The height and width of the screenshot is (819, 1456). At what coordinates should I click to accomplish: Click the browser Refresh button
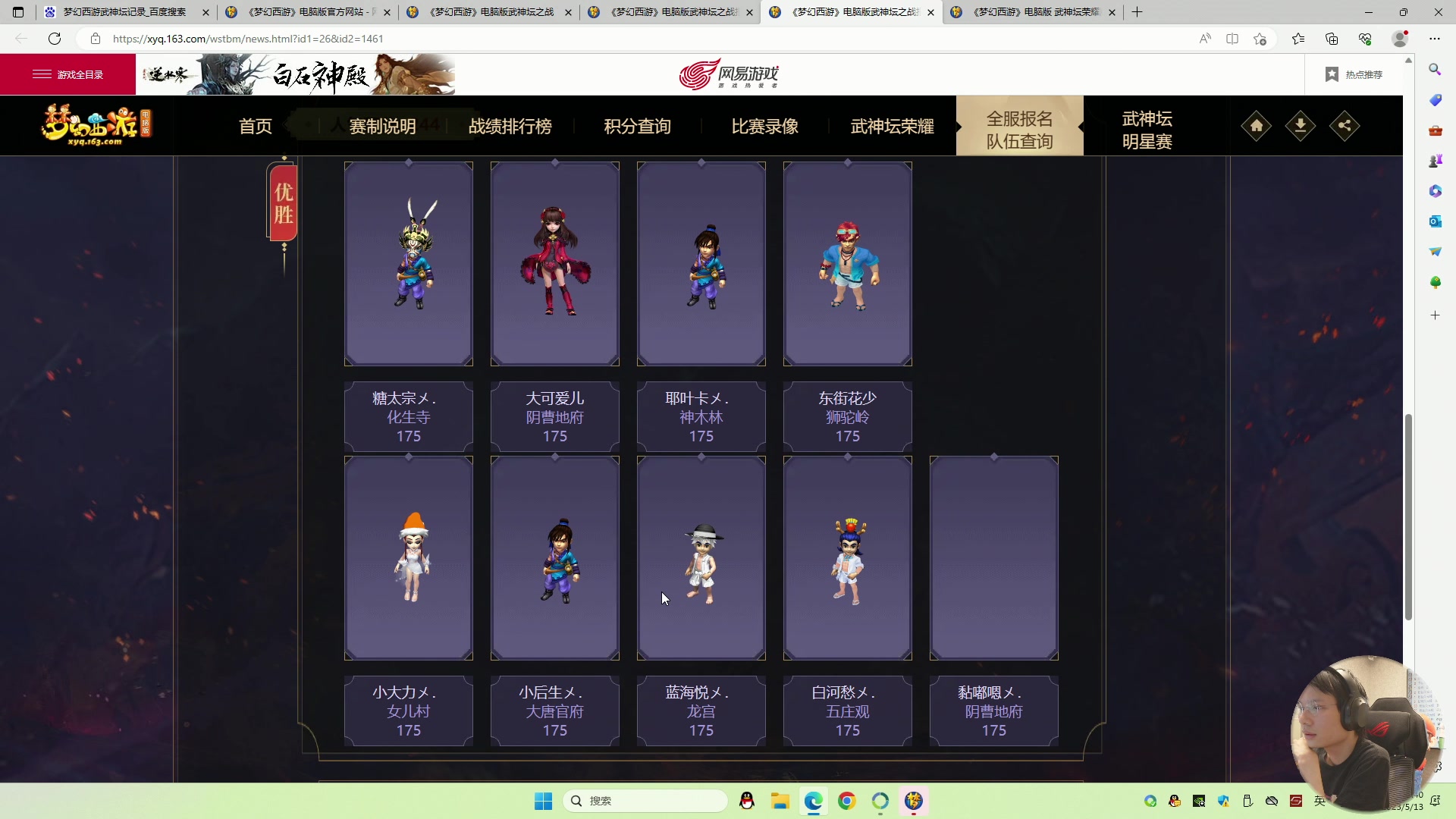tap(55, 39)
